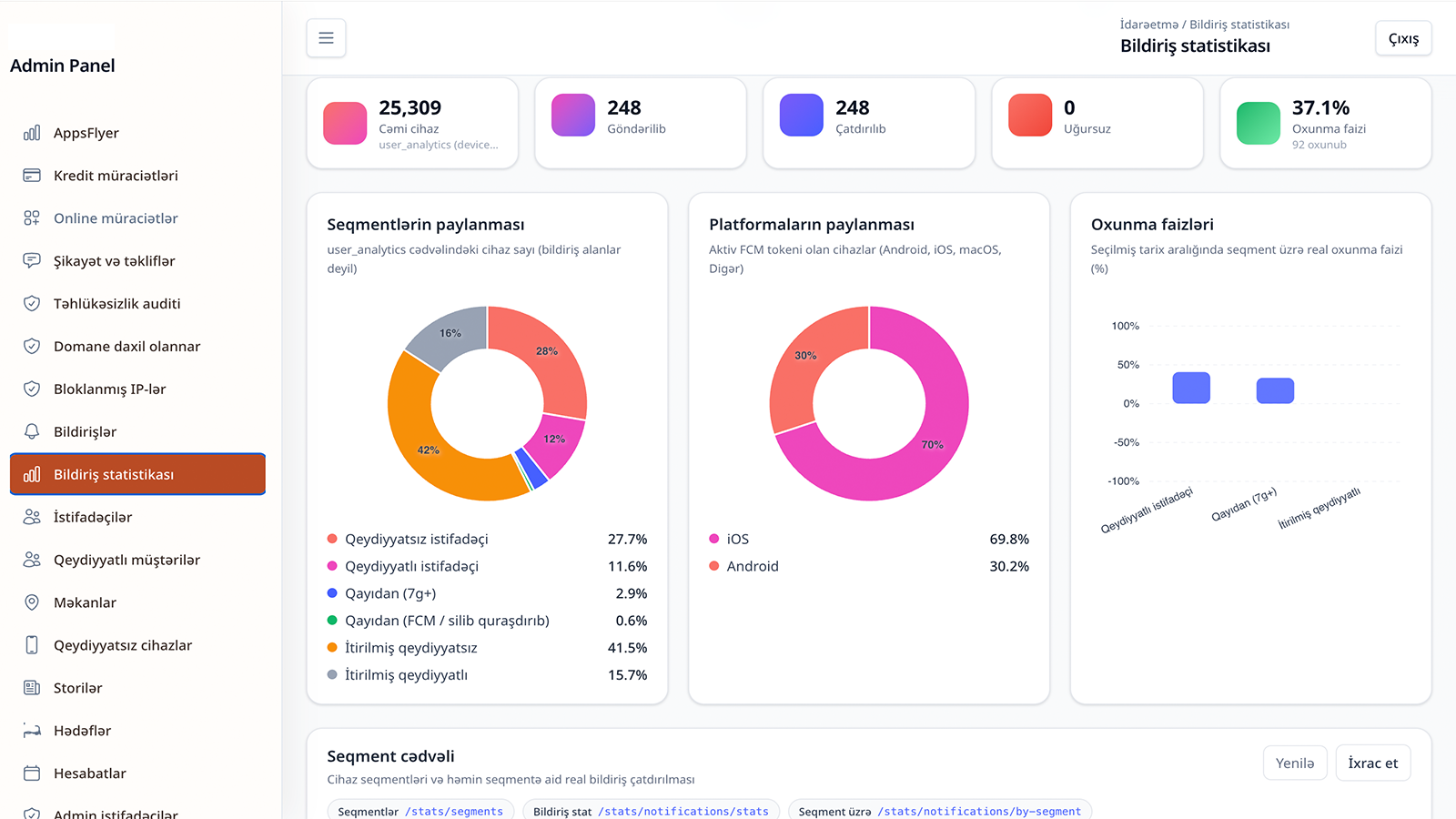
Task: Click the AppsFlyer bar chart icon
Action: [32, 133]
